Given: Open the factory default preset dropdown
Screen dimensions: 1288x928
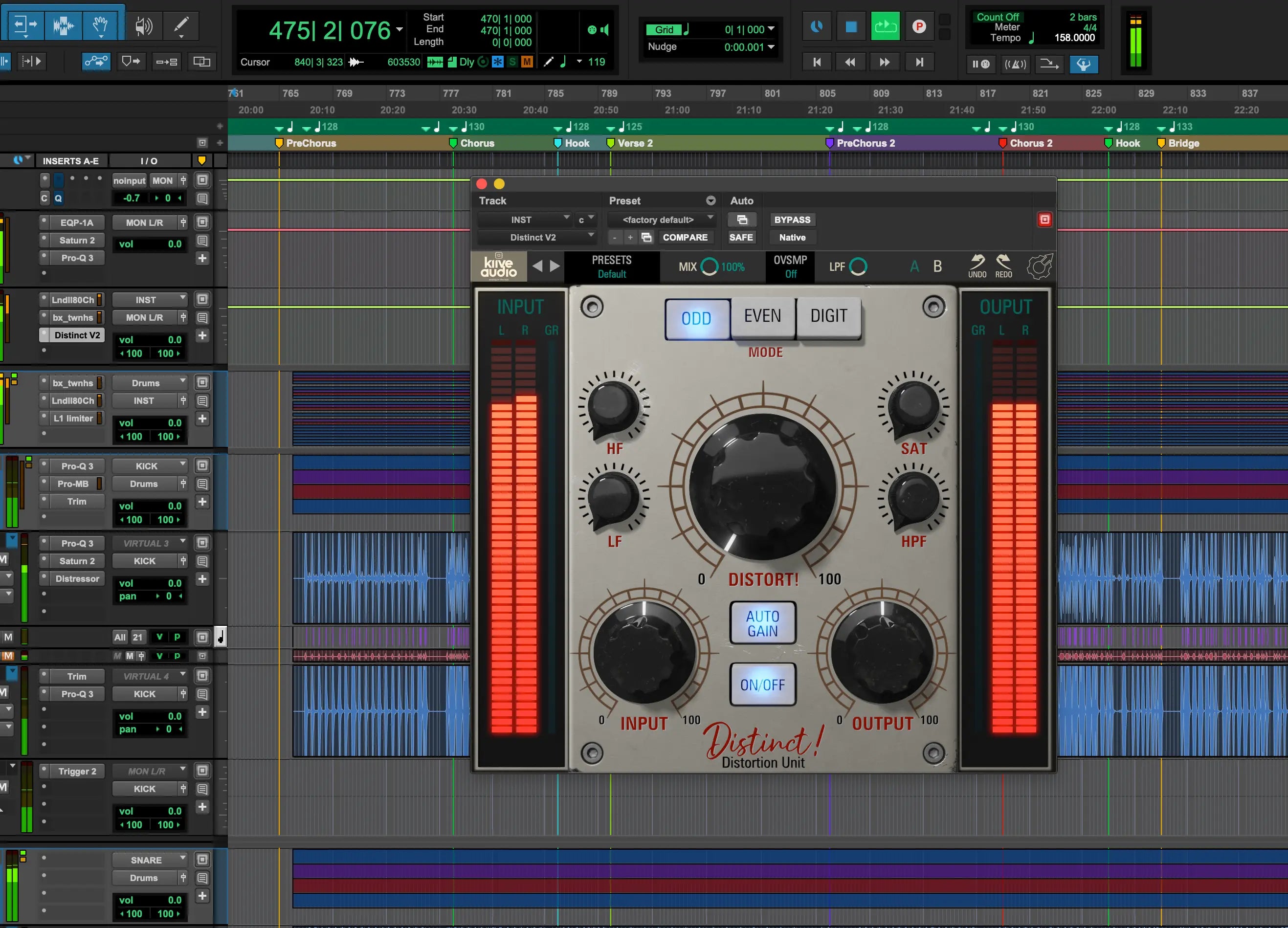Looking at the screenshot, I should point(661,220).
